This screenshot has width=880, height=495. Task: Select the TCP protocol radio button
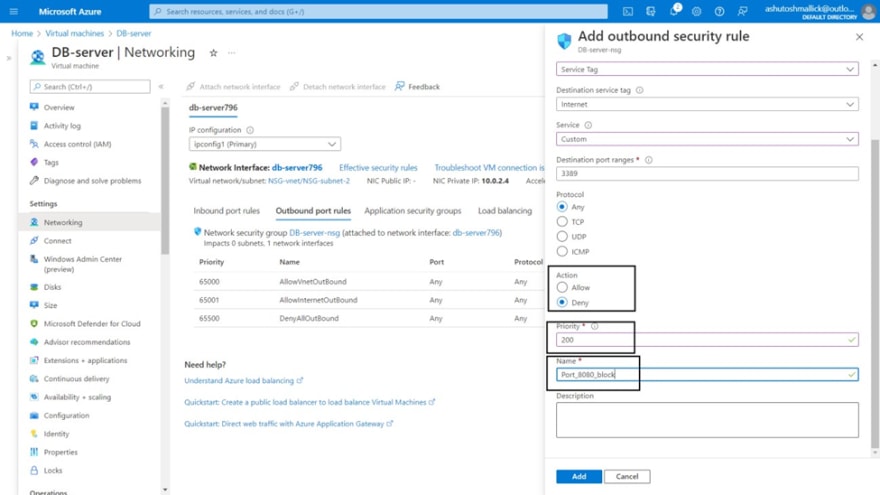pos(562,222)
